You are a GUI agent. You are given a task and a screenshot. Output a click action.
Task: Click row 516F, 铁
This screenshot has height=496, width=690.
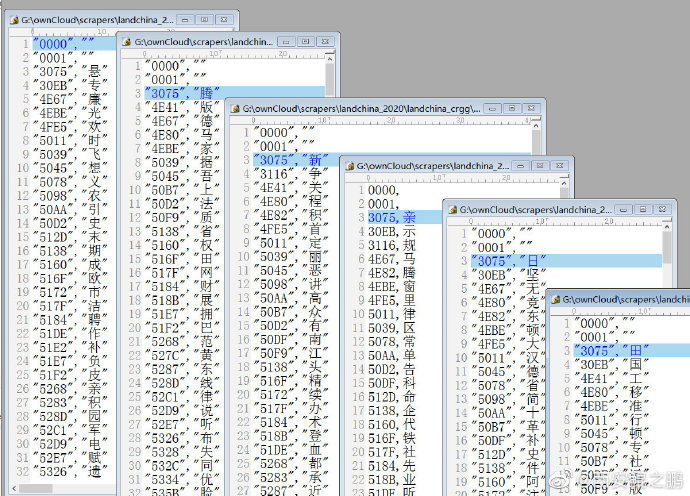(x=392, y=438)
